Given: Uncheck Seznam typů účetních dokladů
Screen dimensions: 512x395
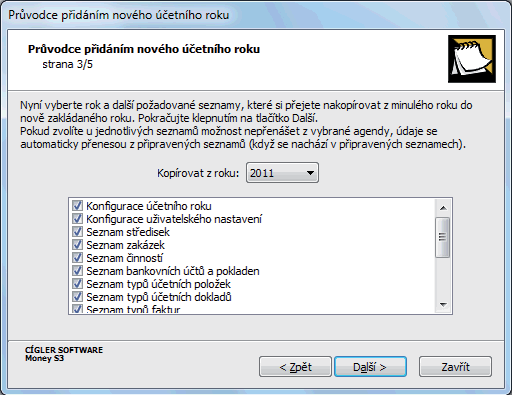Looking at the screenshot, I should pyautogui.click(x=77, y=297).
